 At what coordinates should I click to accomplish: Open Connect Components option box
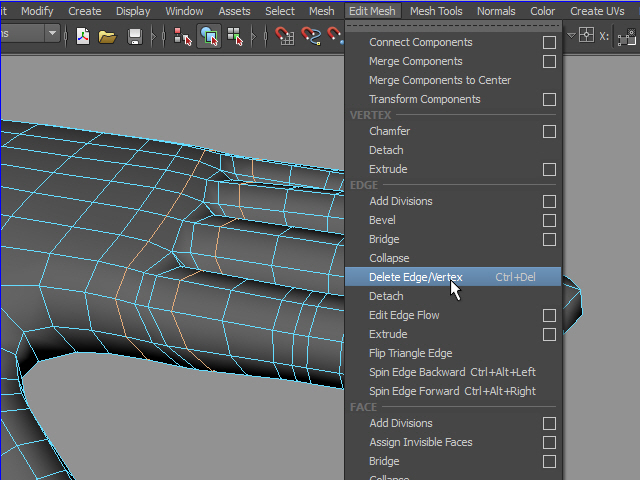pos(549,42)
